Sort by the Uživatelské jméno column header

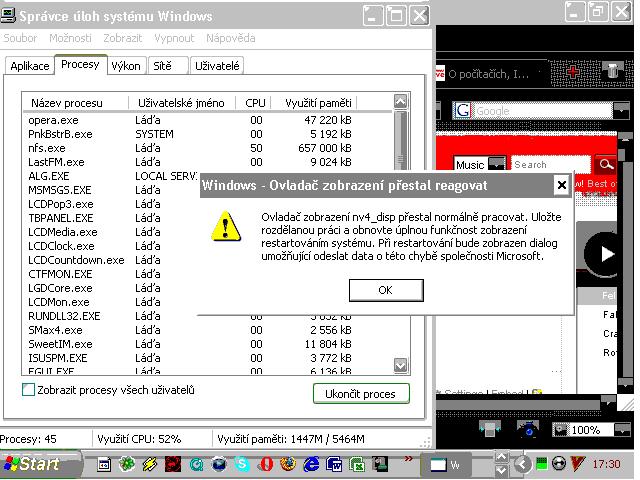[182, 103]
